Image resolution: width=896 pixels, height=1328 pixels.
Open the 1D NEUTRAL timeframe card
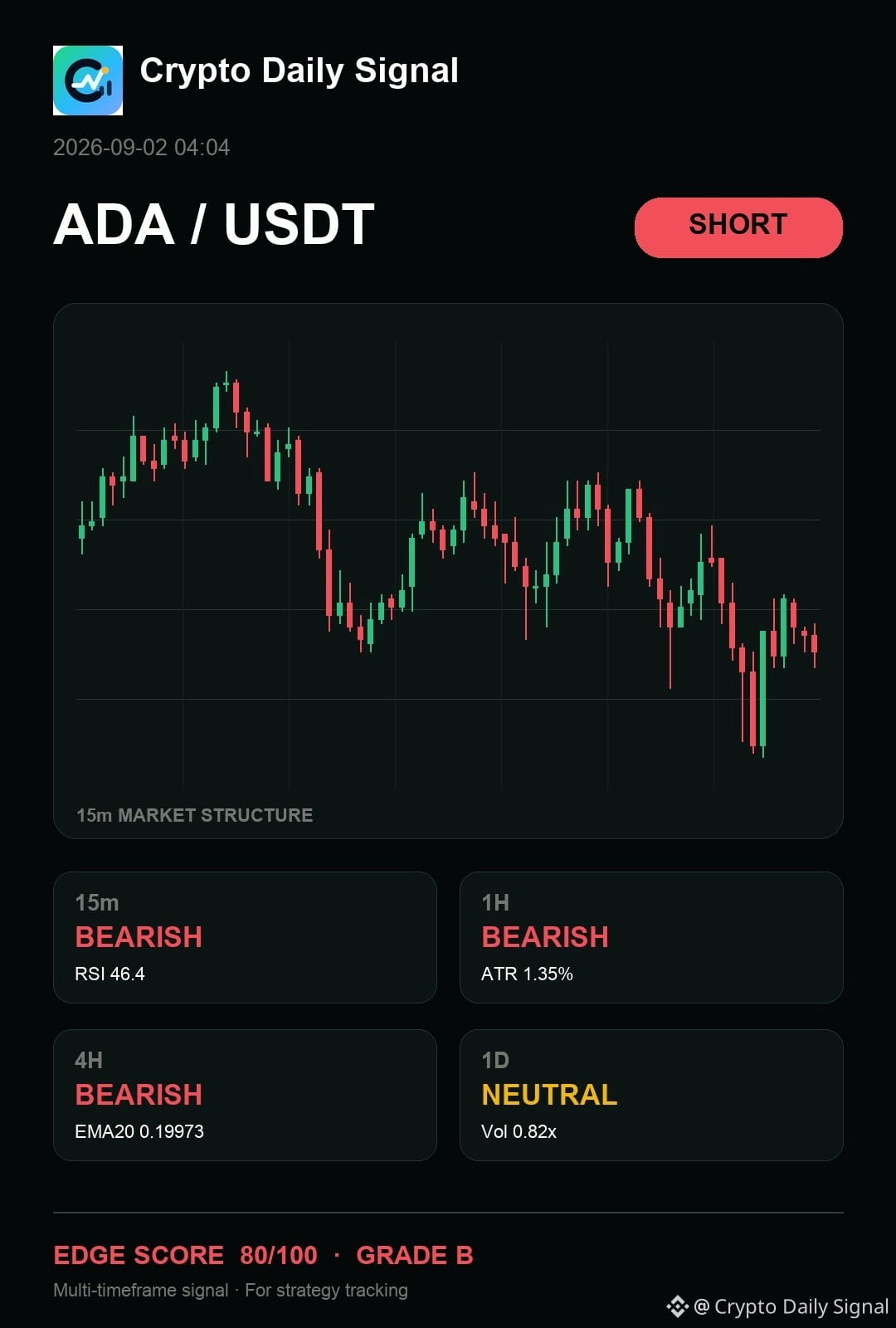pyautogui.click(x=651, y=1095)
